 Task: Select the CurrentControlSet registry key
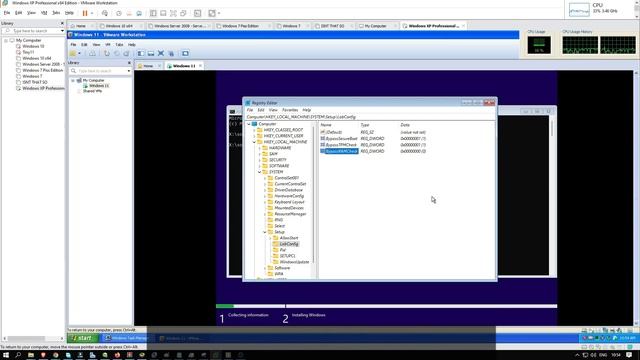pyautogui.click(x=290, y=184)
